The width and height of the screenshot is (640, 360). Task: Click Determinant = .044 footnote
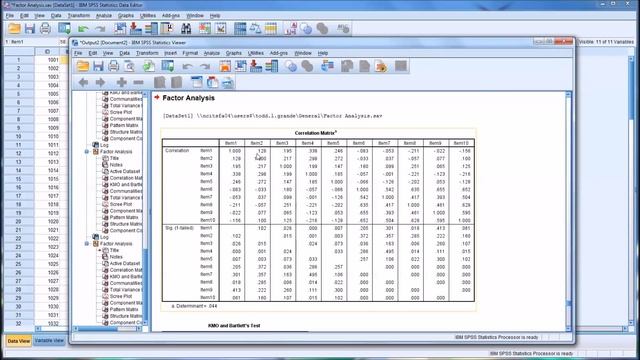pyautogui.click(x=194, y=306)
